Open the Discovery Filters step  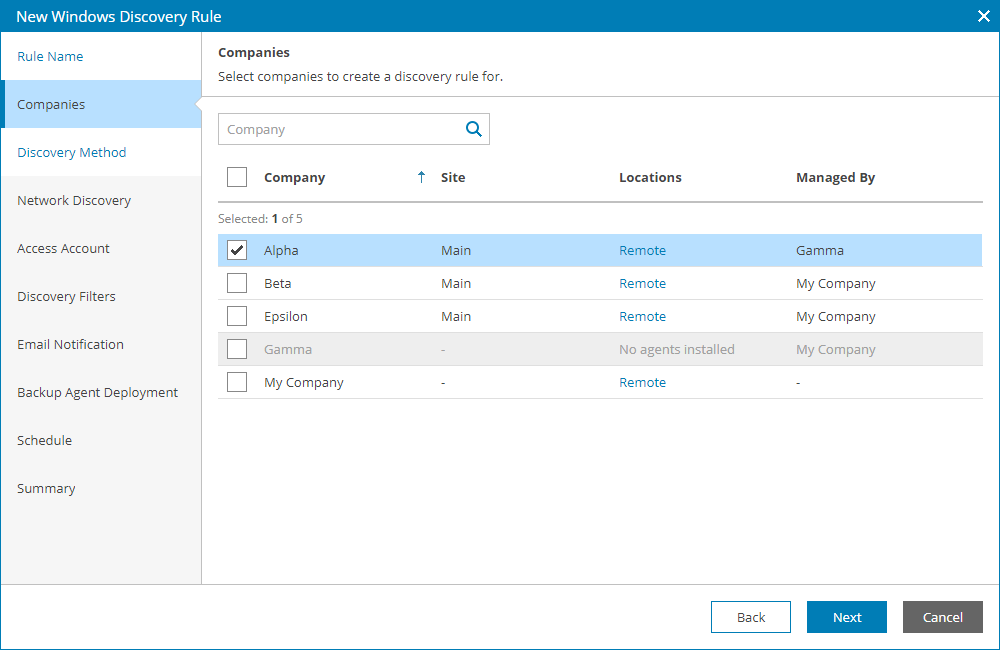(101, 296)
